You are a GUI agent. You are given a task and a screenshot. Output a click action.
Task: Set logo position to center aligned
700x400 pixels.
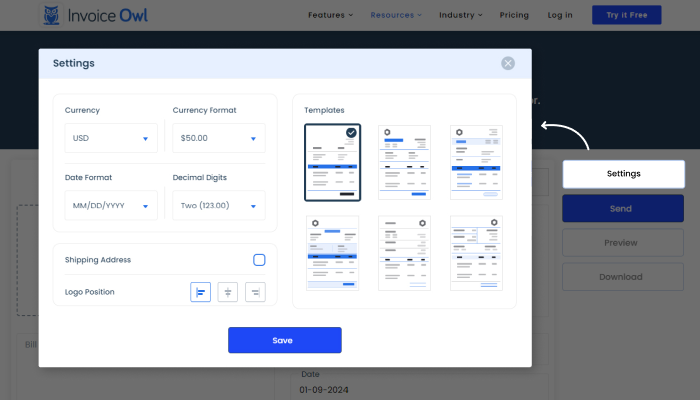[x=228, y=292]
